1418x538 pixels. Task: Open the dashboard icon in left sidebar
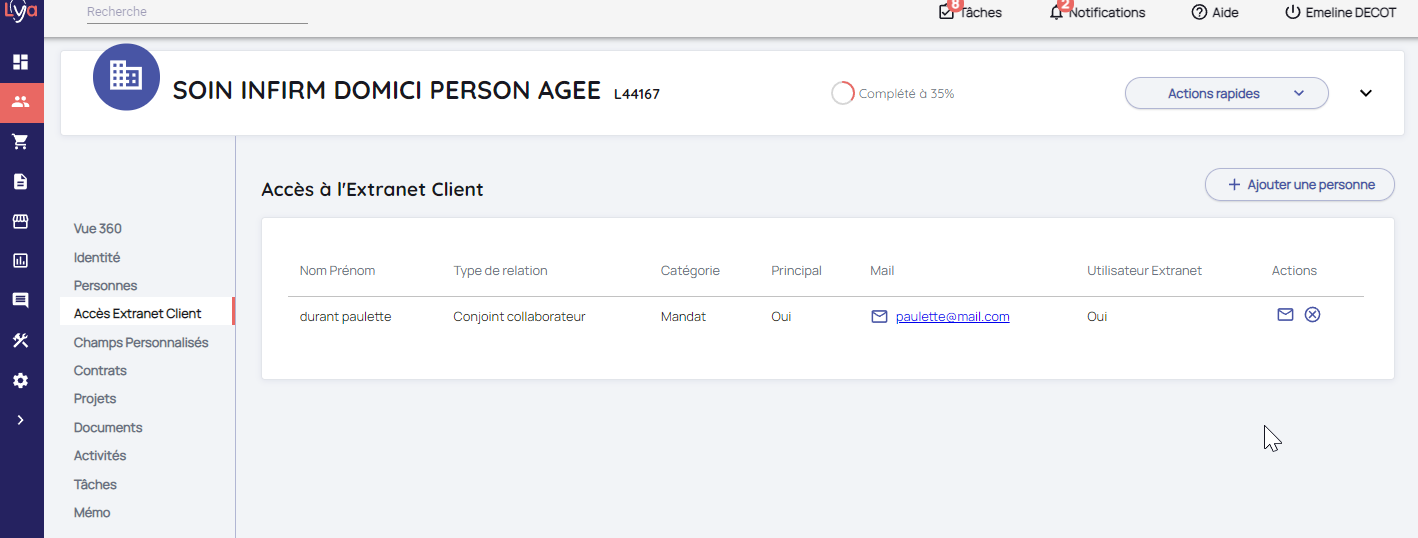20,62
